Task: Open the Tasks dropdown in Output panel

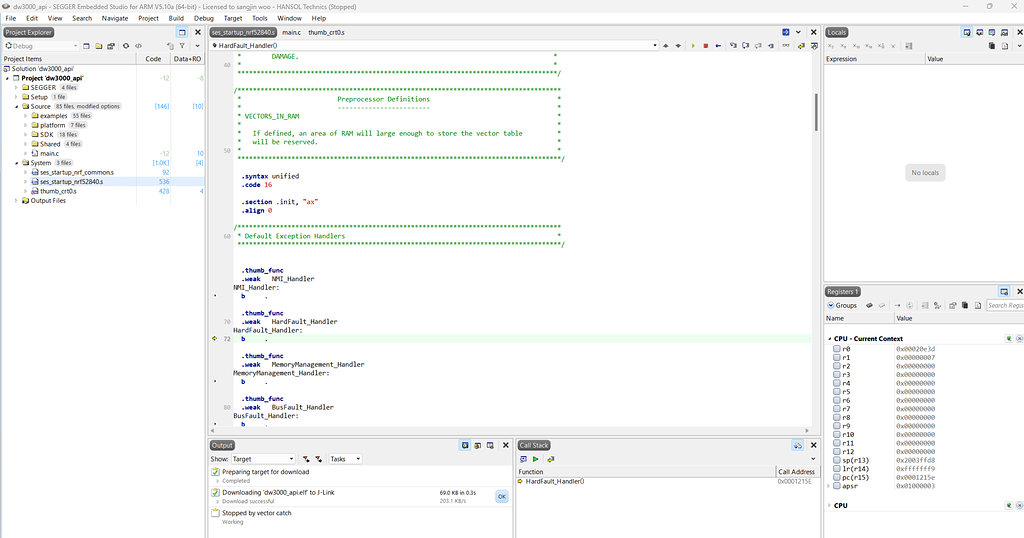Action: [x=345, y=459]
